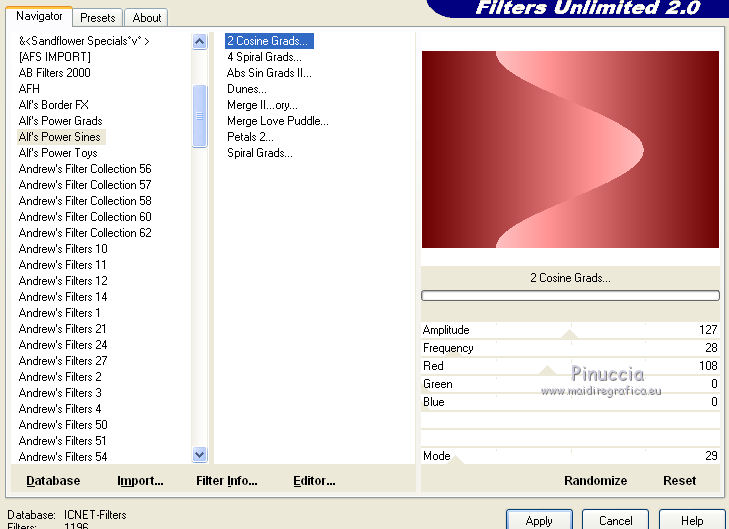Select 2 Cosine Grads... filter
The image size is (729, 529).
coord(268,41)
